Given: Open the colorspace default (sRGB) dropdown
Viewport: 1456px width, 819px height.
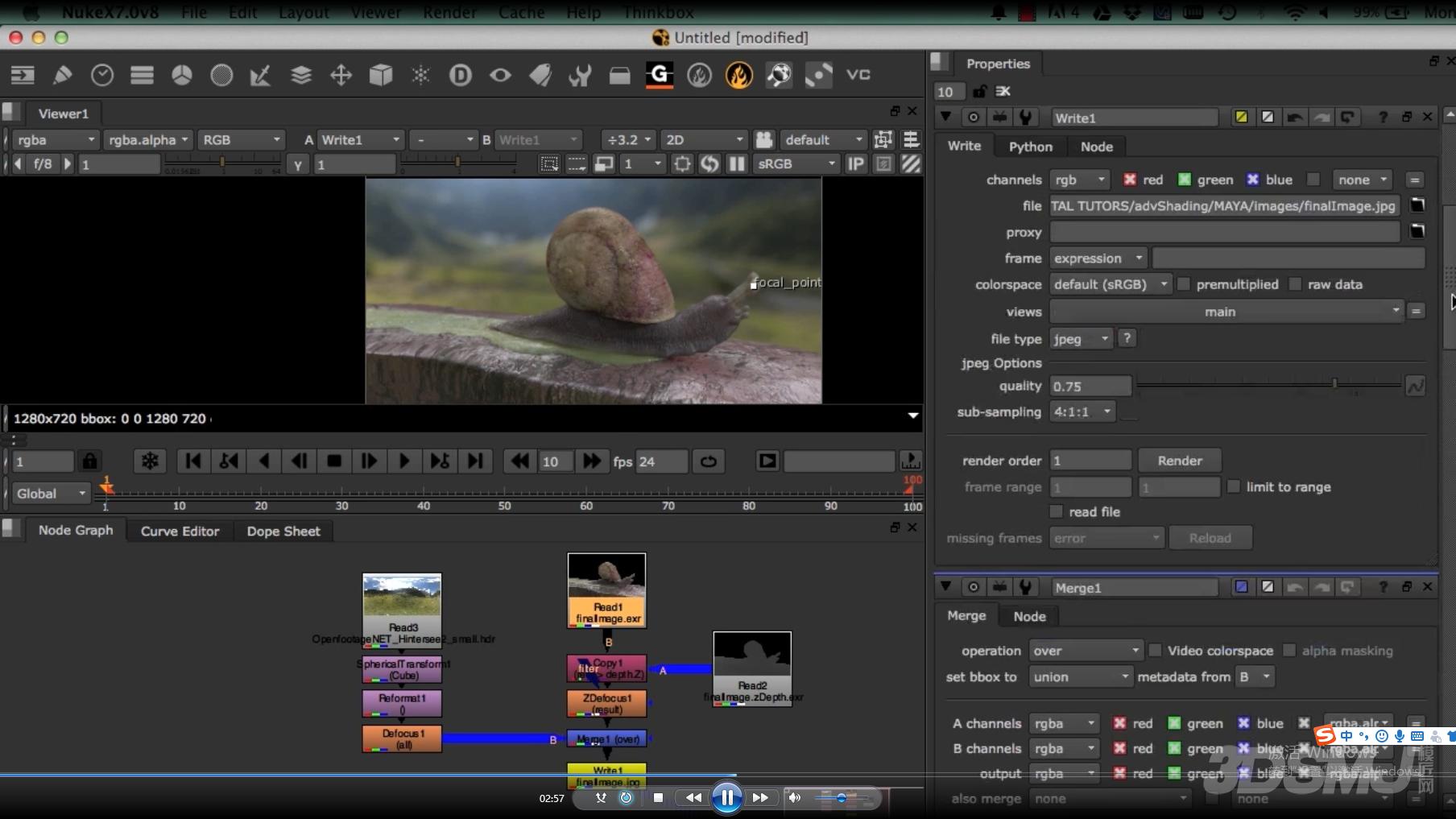Looking at the screenshot, I should 1111,284.
